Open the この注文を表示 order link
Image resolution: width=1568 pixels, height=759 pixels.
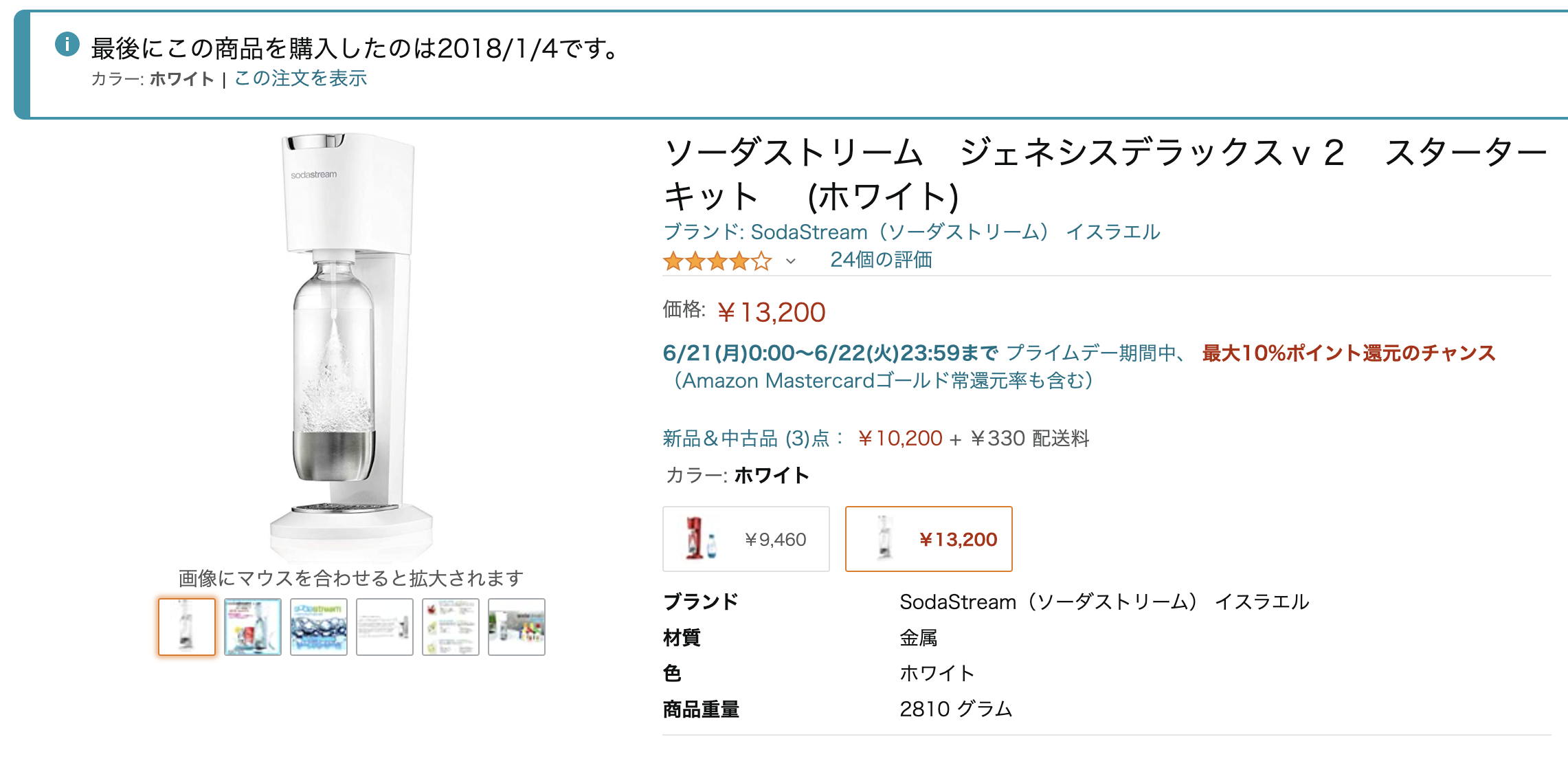(x=300, y=78)
